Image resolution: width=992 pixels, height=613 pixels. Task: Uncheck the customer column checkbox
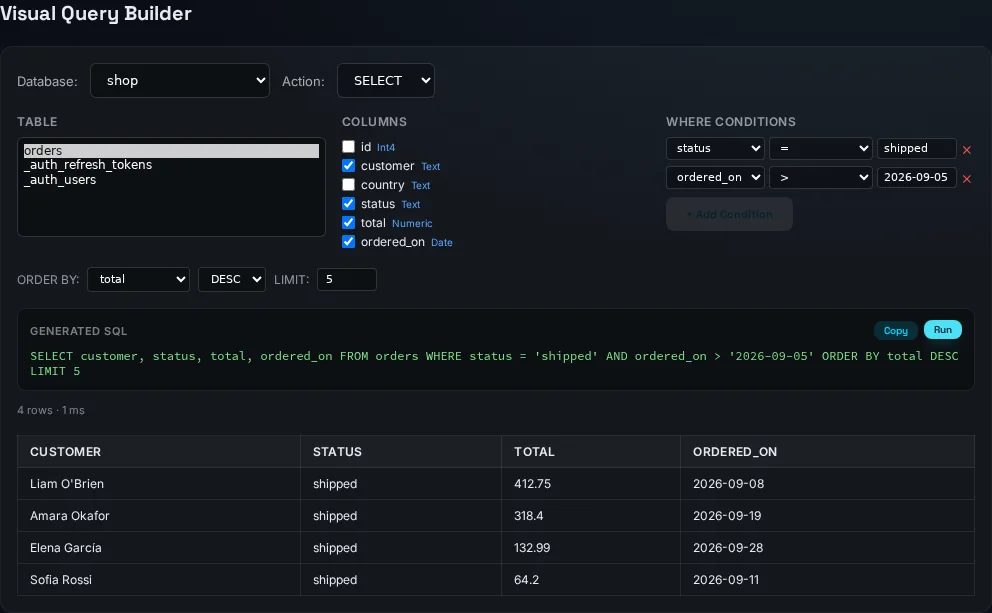348,166
